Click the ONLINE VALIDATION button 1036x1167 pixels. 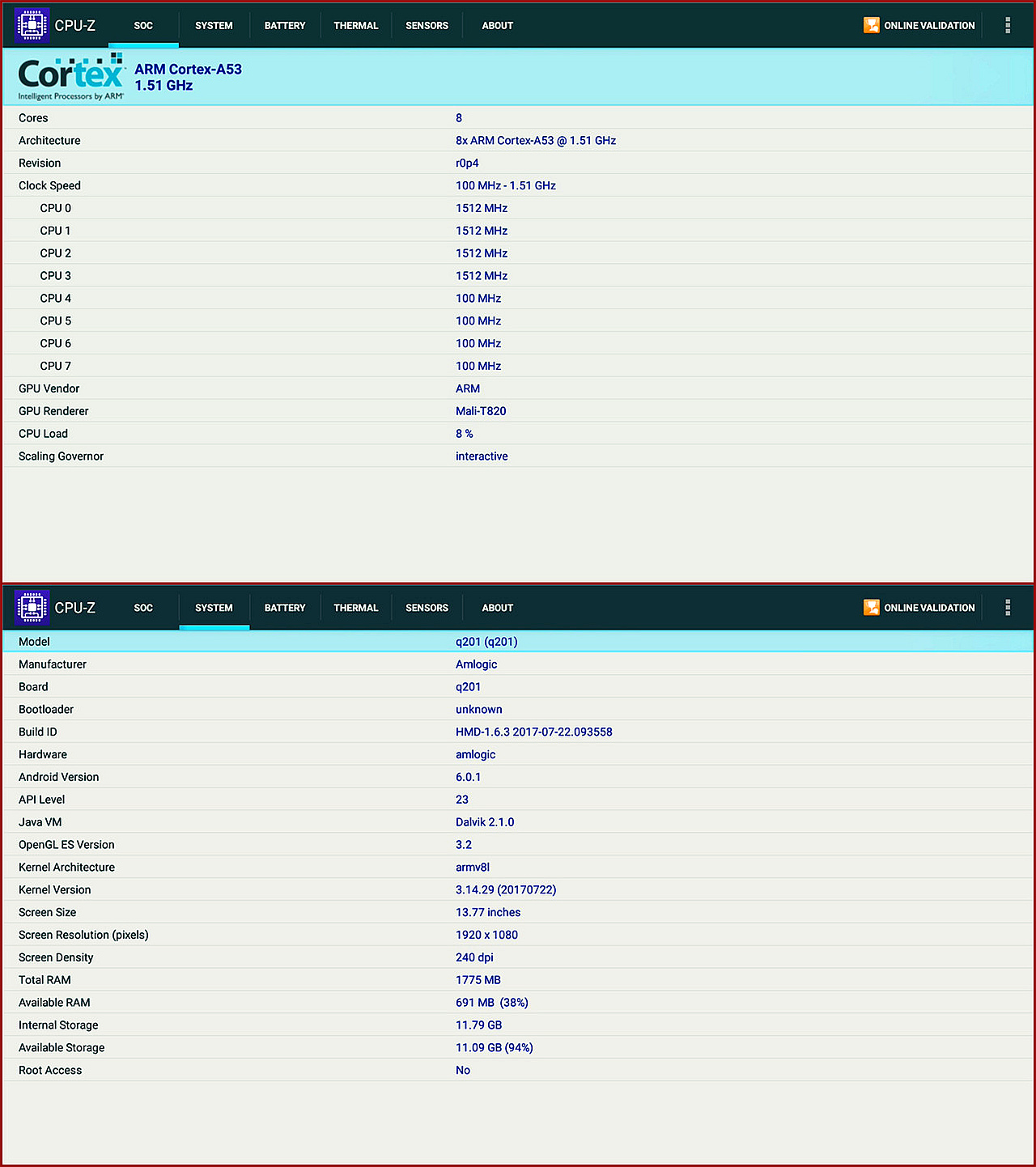[x=919, y=25]
